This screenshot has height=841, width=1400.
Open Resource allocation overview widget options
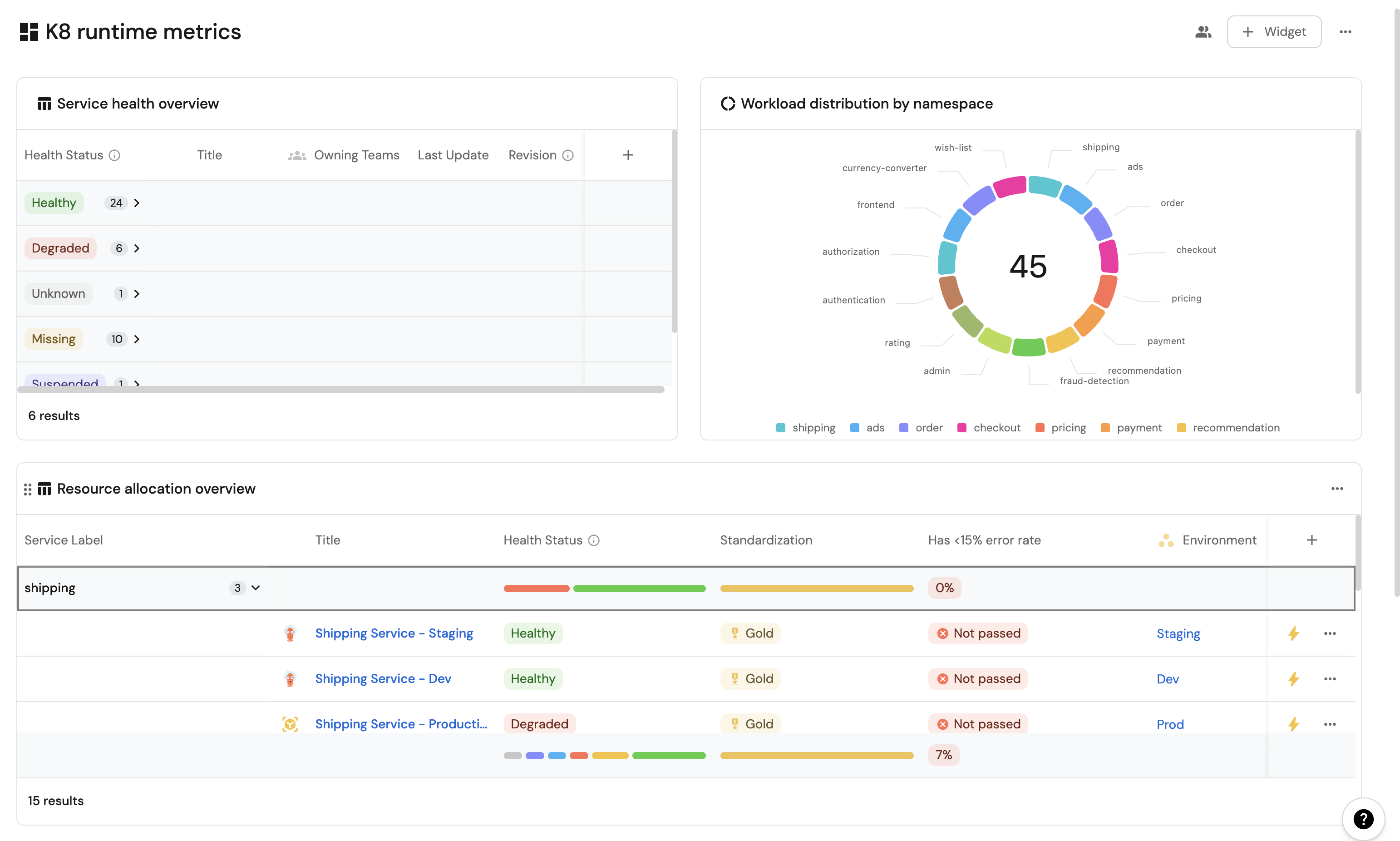1336,489
